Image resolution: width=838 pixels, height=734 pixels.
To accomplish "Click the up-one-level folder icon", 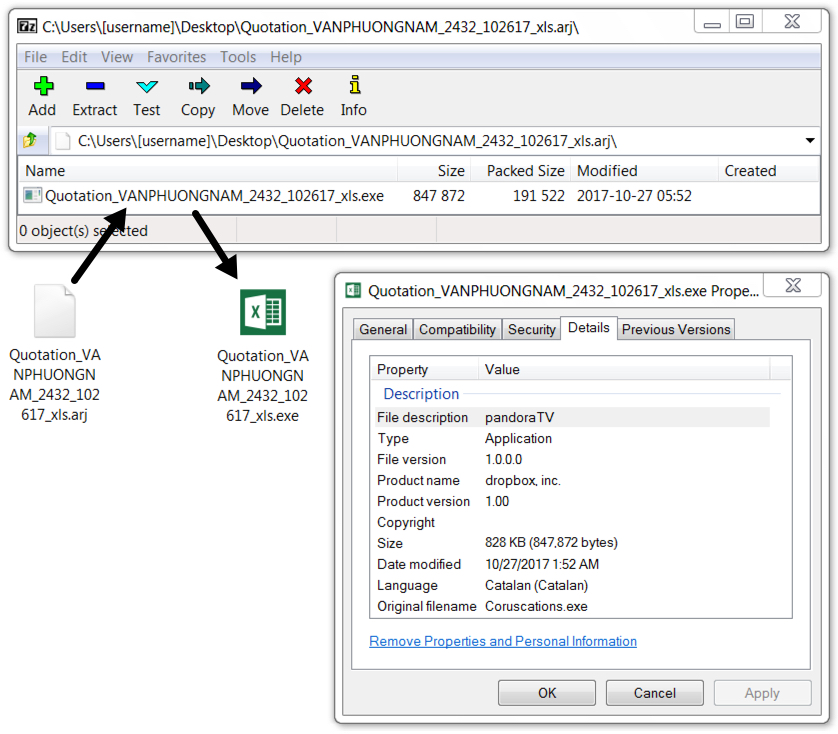I will pos(30,141).
